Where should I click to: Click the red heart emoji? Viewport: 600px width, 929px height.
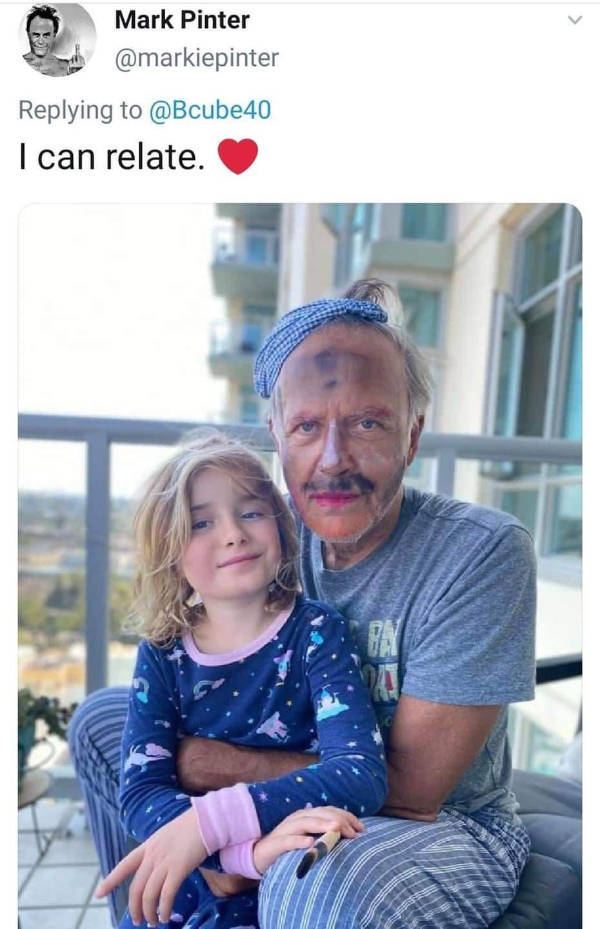click(x=238, y=156)
